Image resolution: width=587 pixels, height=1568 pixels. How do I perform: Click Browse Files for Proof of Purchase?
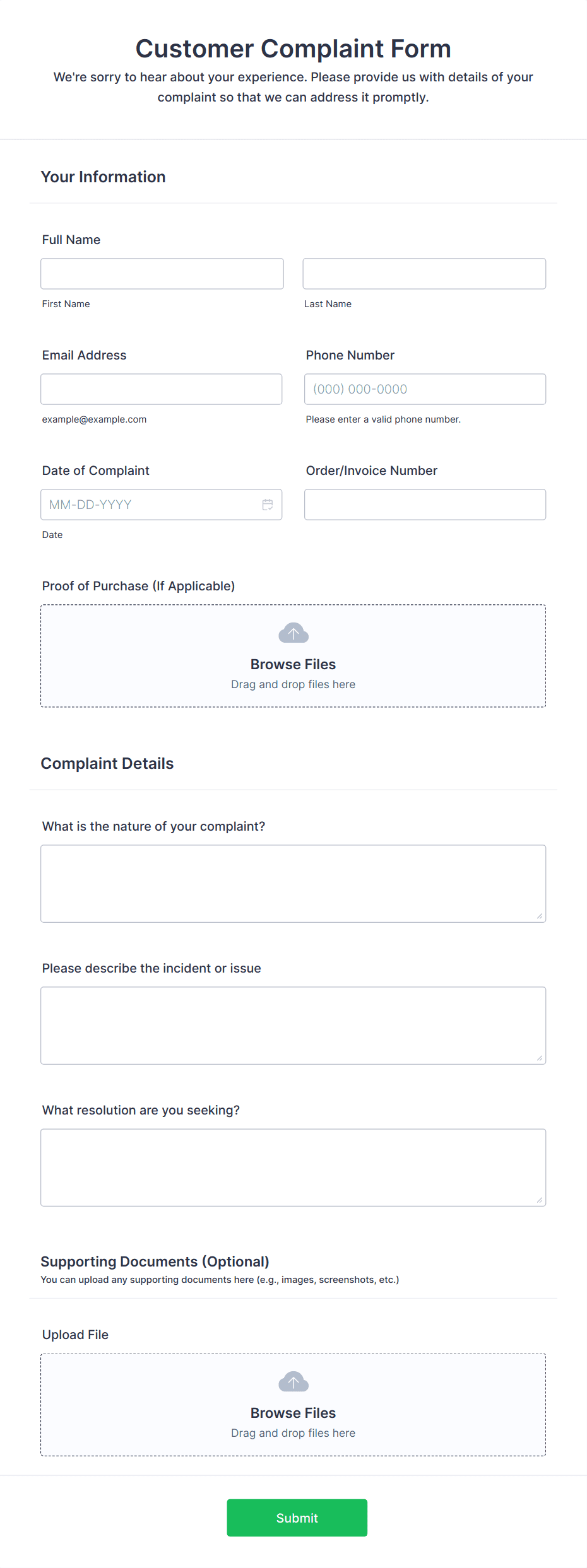click(x=293, y=664)
